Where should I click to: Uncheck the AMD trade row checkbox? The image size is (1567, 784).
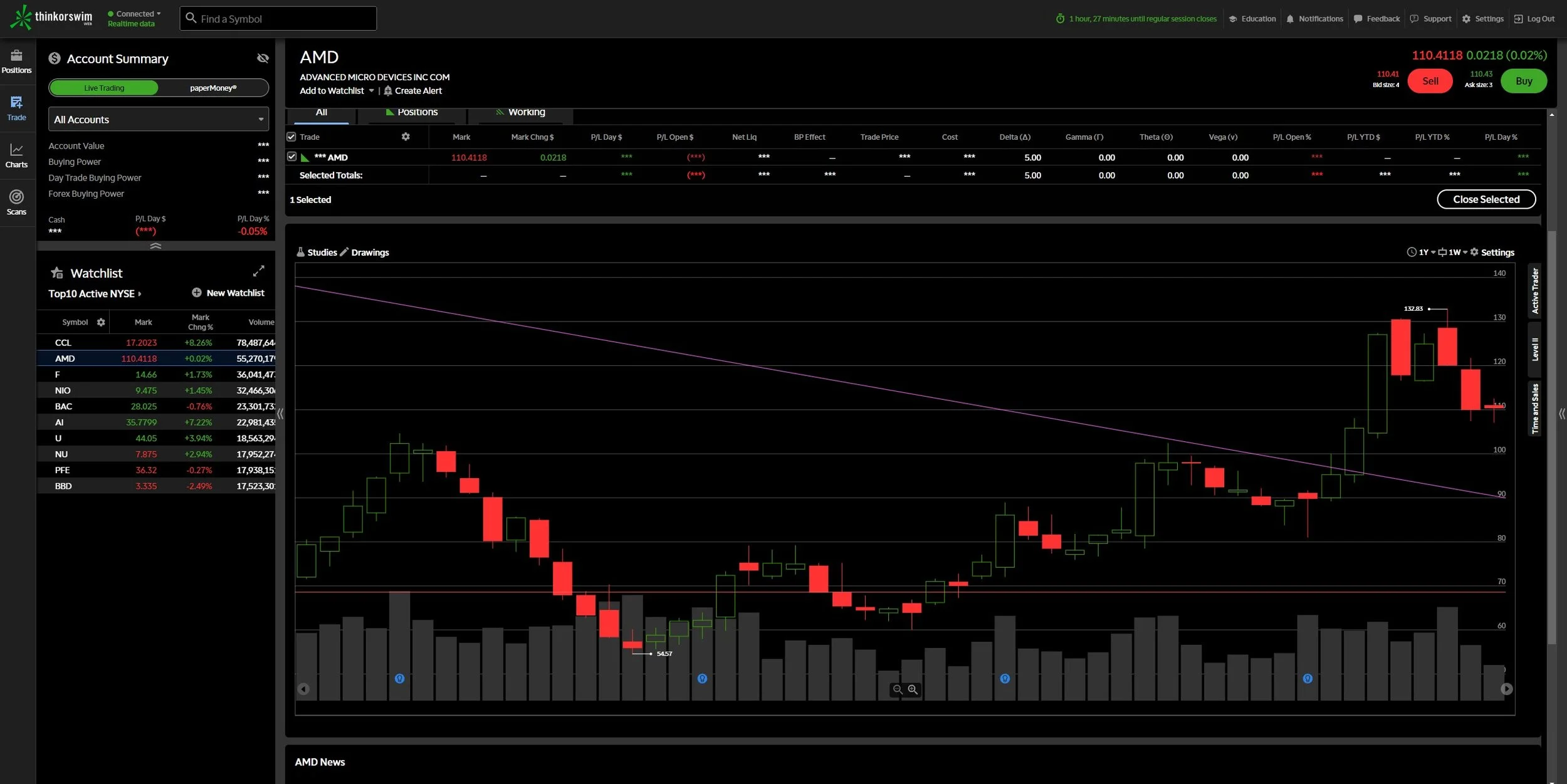(x=291, y=157)
